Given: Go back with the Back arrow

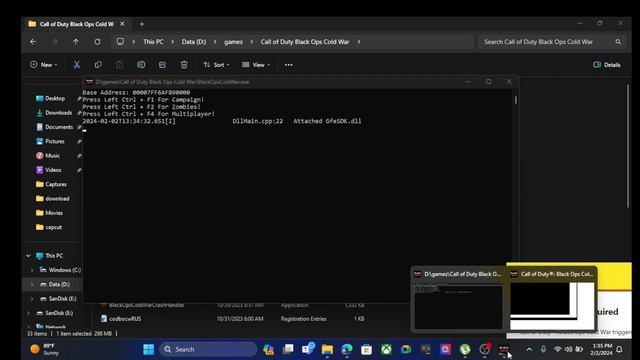Looking at the screenshot, I should coord(33,42).
